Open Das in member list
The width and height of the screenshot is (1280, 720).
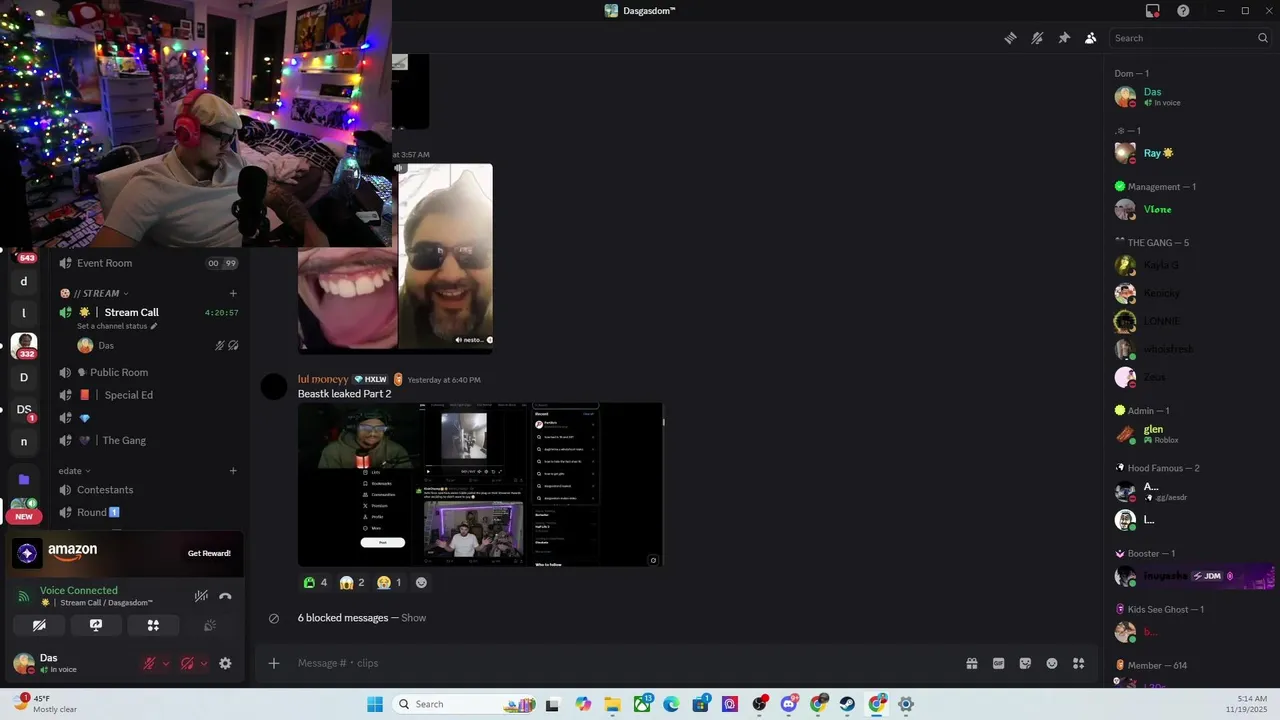coord(1190,96)
